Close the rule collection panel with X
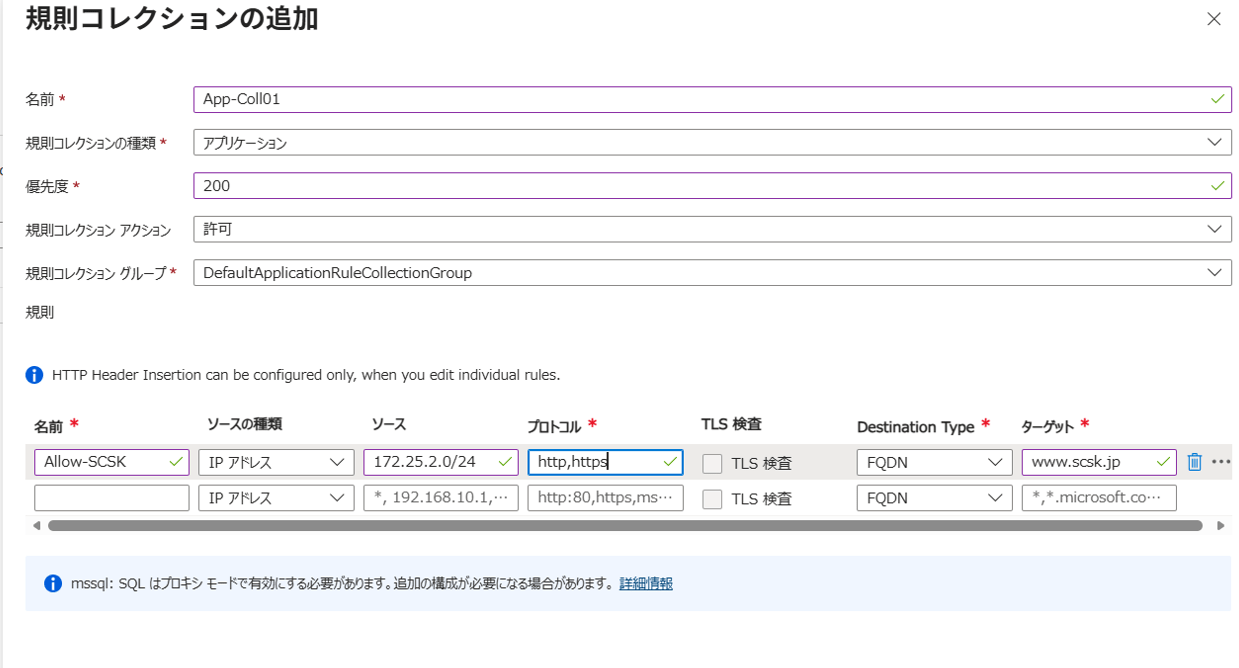Screen dimensions: 1239x668 click(1214, 19)
